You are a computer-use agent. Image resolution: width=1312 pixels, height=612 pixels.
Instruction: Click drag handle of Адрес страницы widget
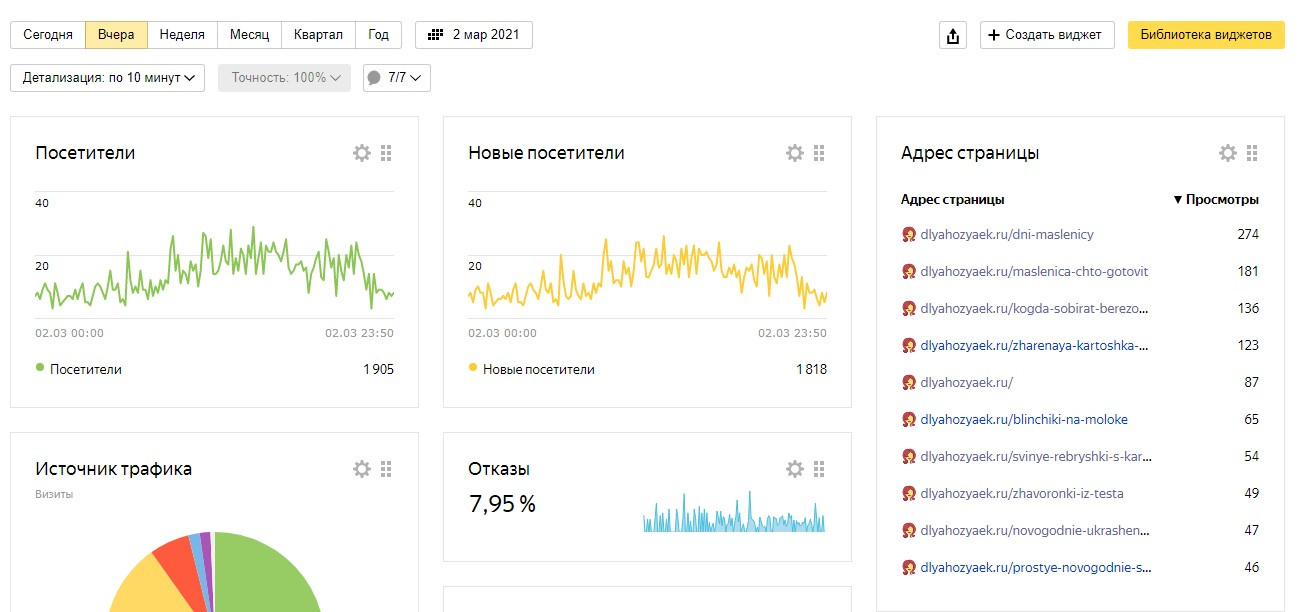pyautogui.click(x=1252, y=153)
